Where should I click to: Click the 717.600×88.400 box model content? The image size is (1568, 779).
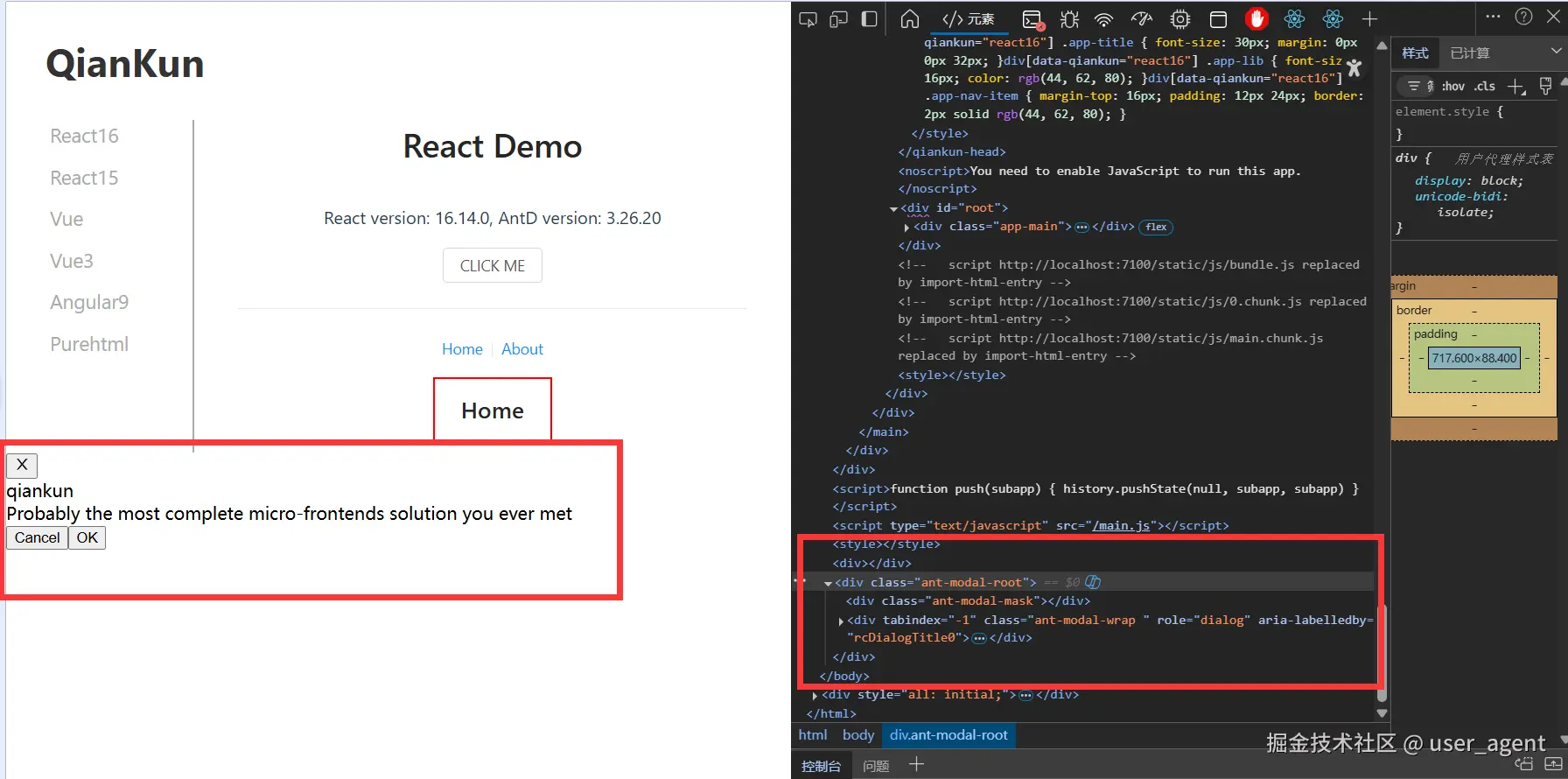pos(1474,358)
